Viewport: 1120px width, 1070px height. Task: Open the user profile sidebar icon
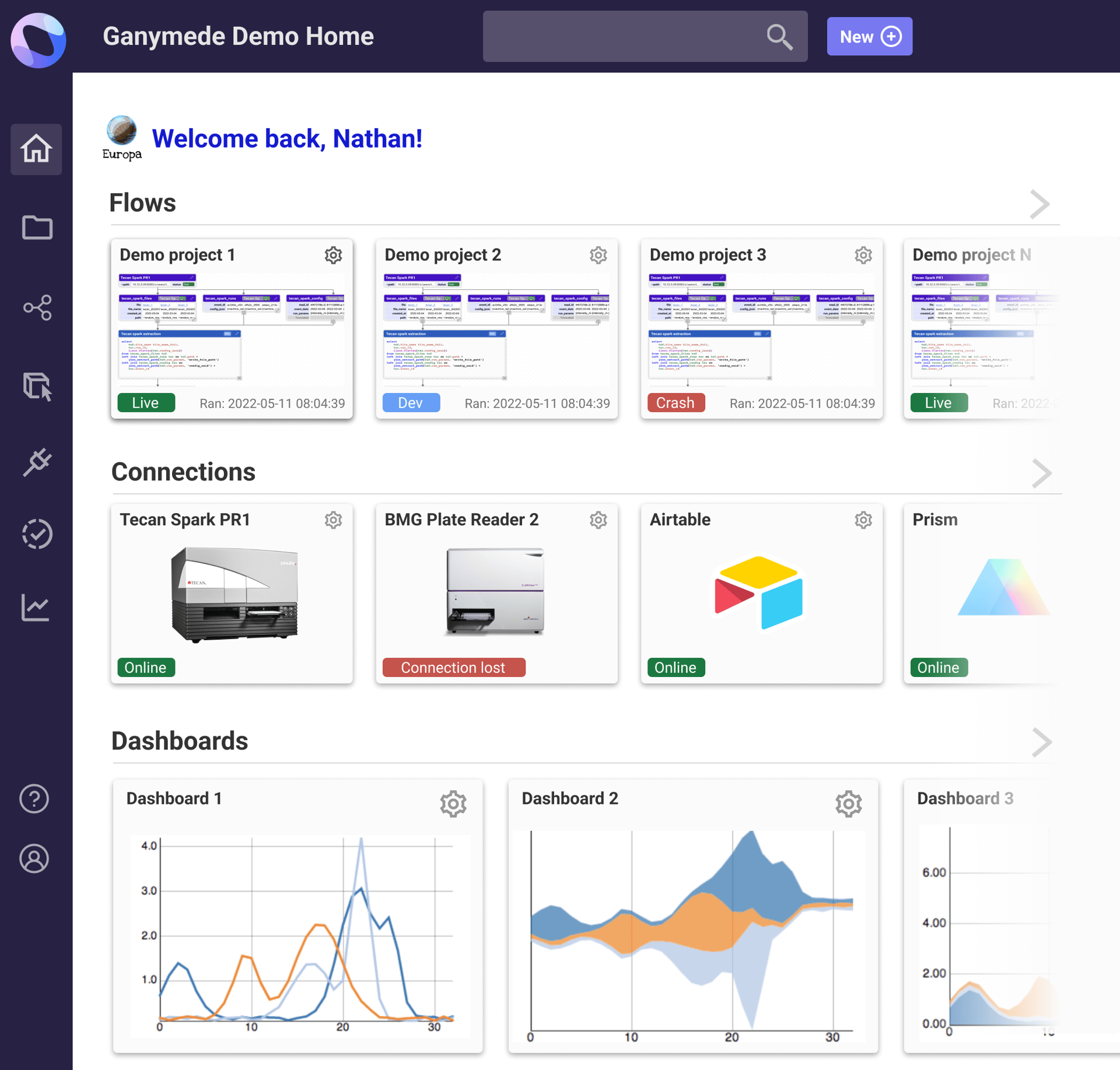34,858
